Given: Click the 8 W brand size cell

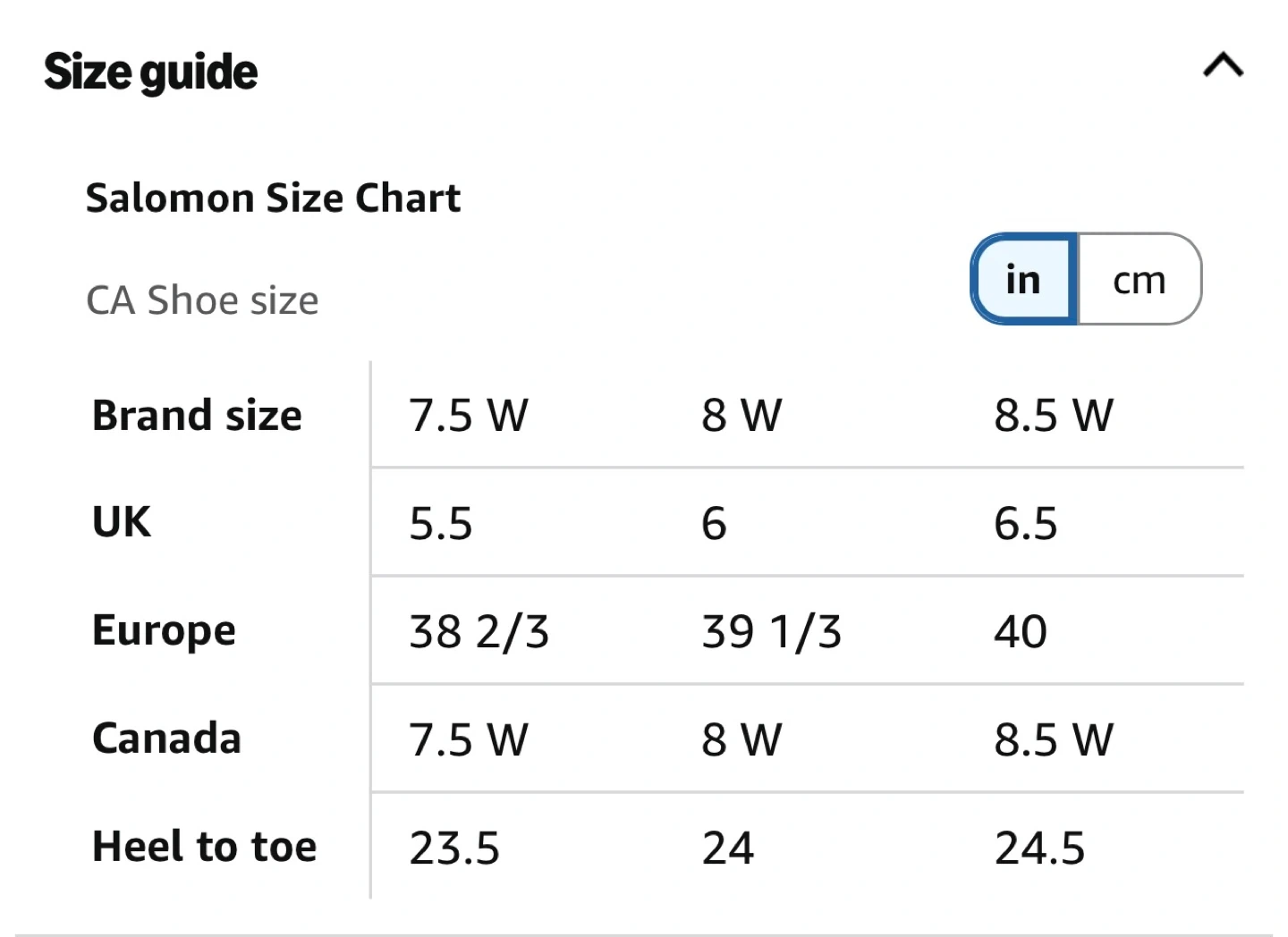Looking at the screenshot, I should [741, 416].
